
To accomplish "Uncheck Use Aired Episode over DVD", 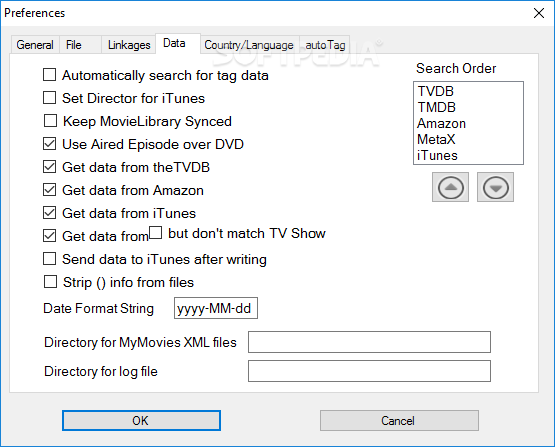I will tap(50, 144).
